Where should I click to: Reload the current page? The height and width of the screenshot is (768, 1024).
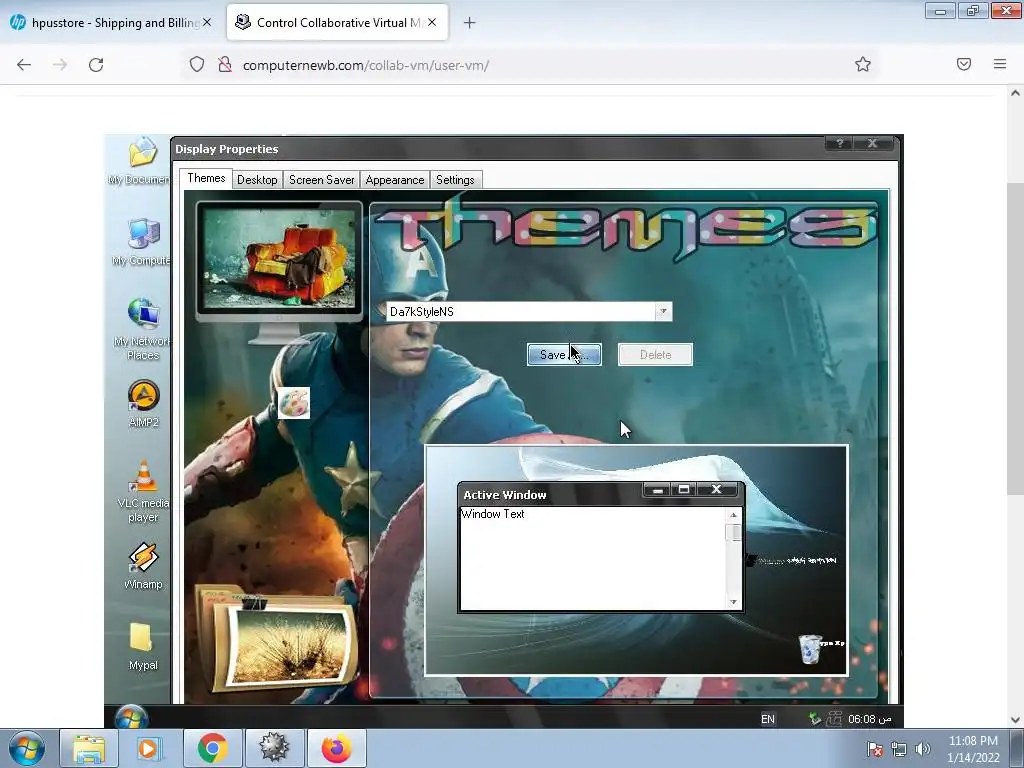[96, 65]
